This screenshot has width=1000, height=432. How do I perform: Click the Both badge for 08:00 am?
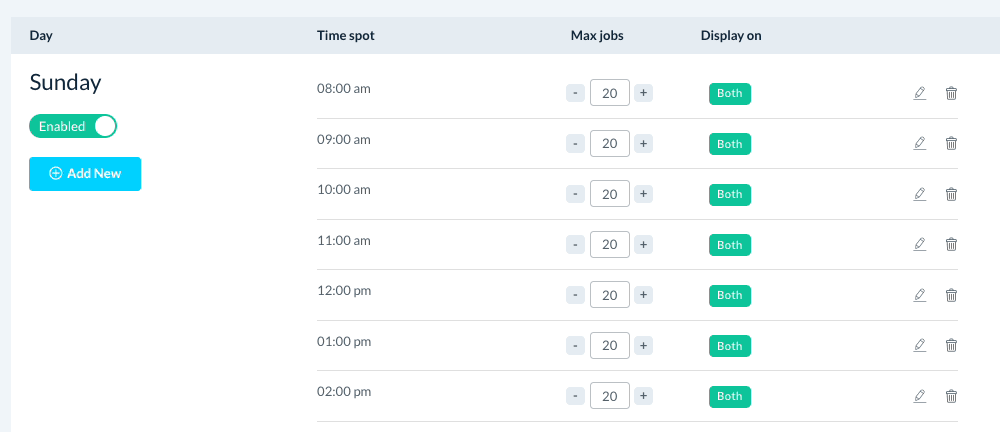click(x=730, y=93)
